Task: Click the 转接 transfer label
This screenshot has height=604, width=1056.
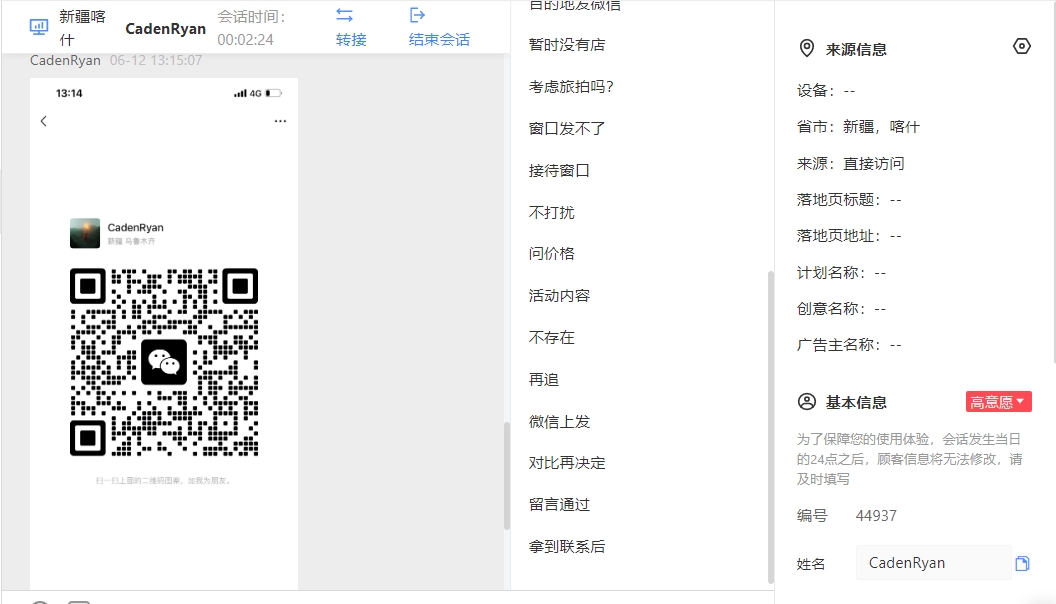Action: click(351, 40)
